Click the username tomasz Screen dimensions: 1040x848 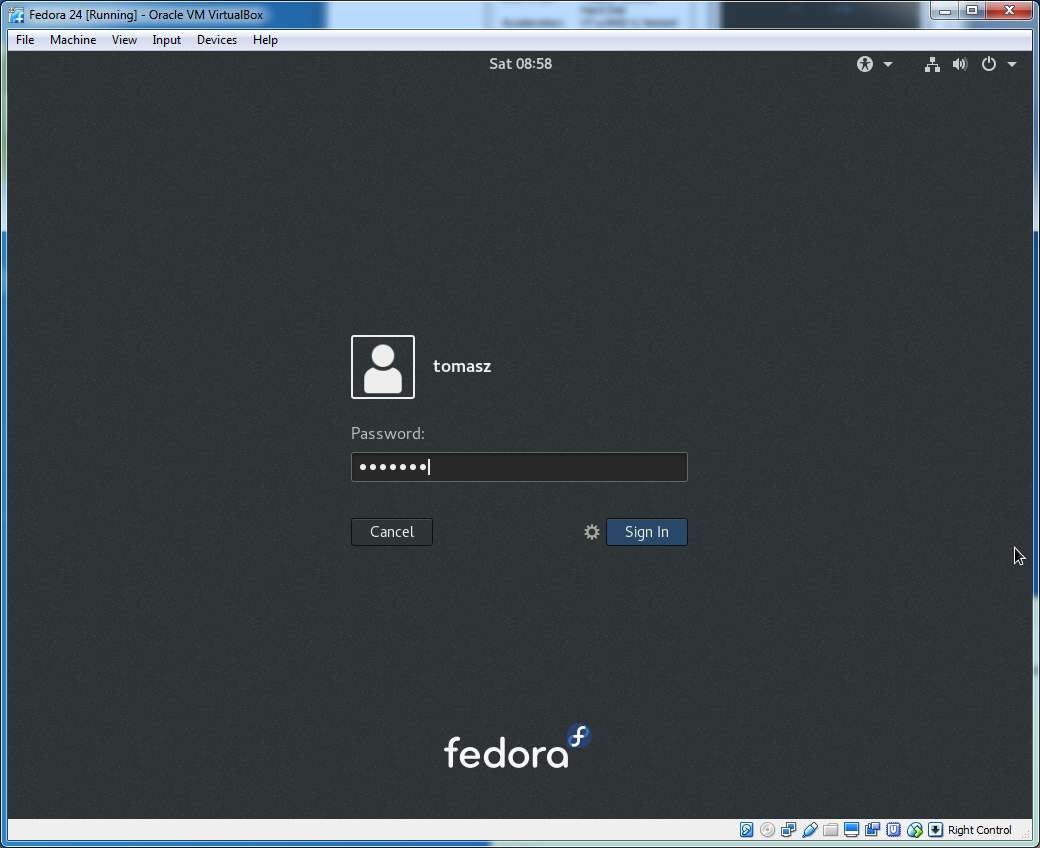[462, 366]
